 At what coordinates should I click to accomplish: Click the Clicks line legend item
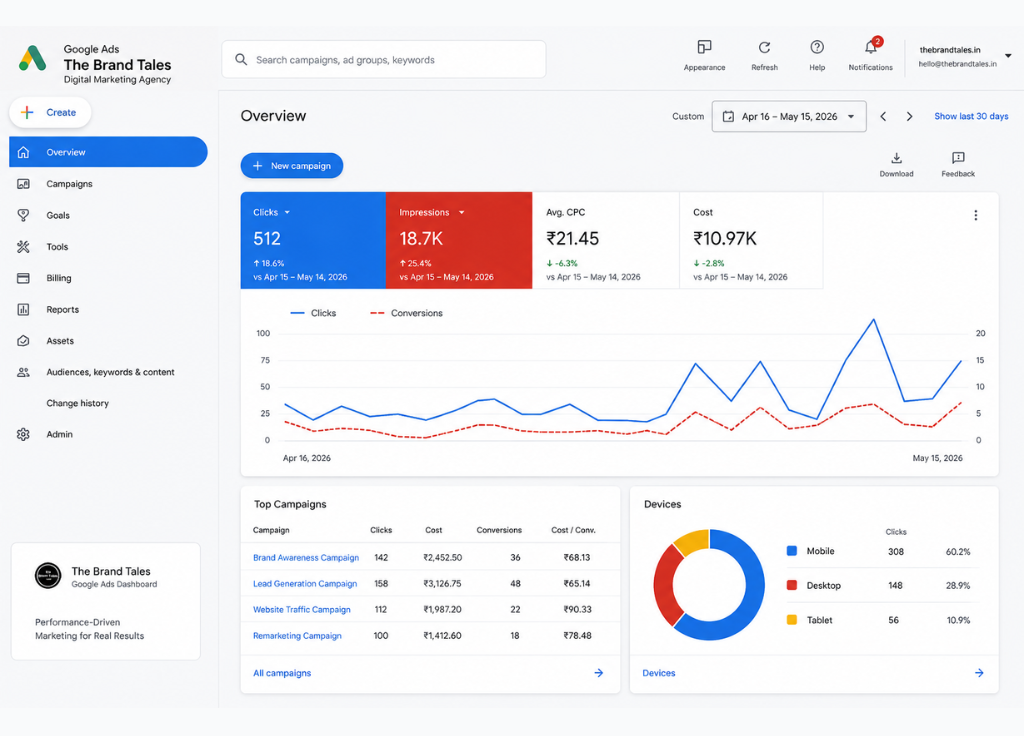(313, 313)
